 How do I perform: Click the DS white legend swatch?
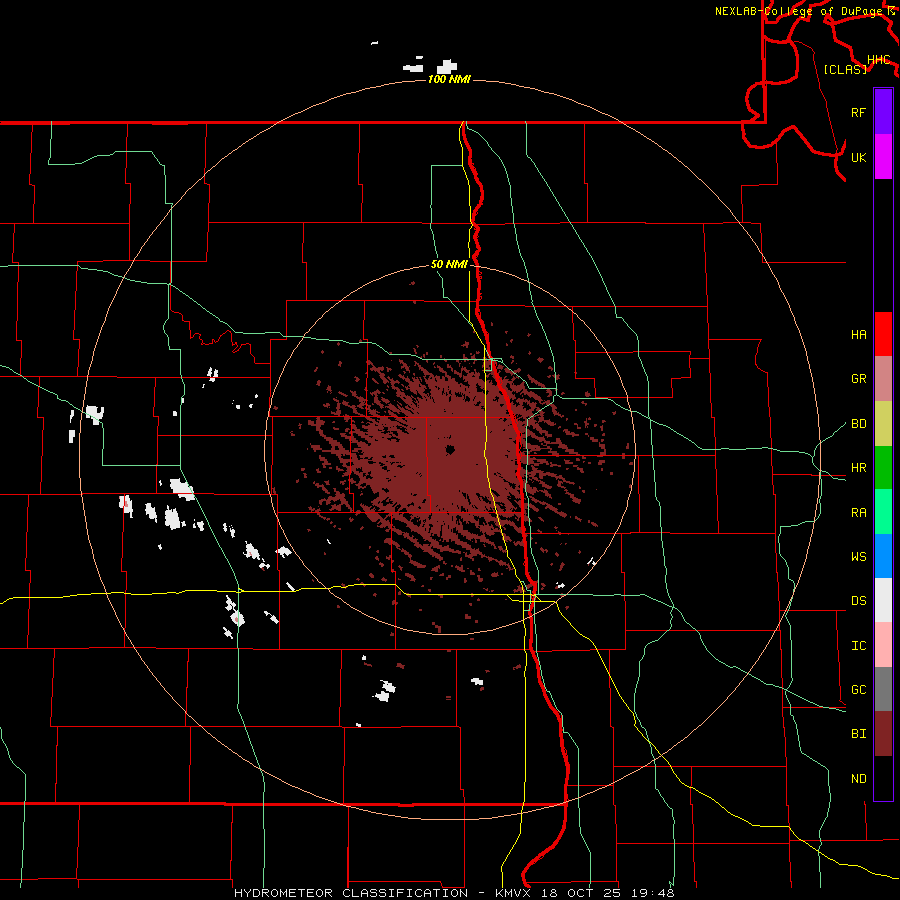883,600
